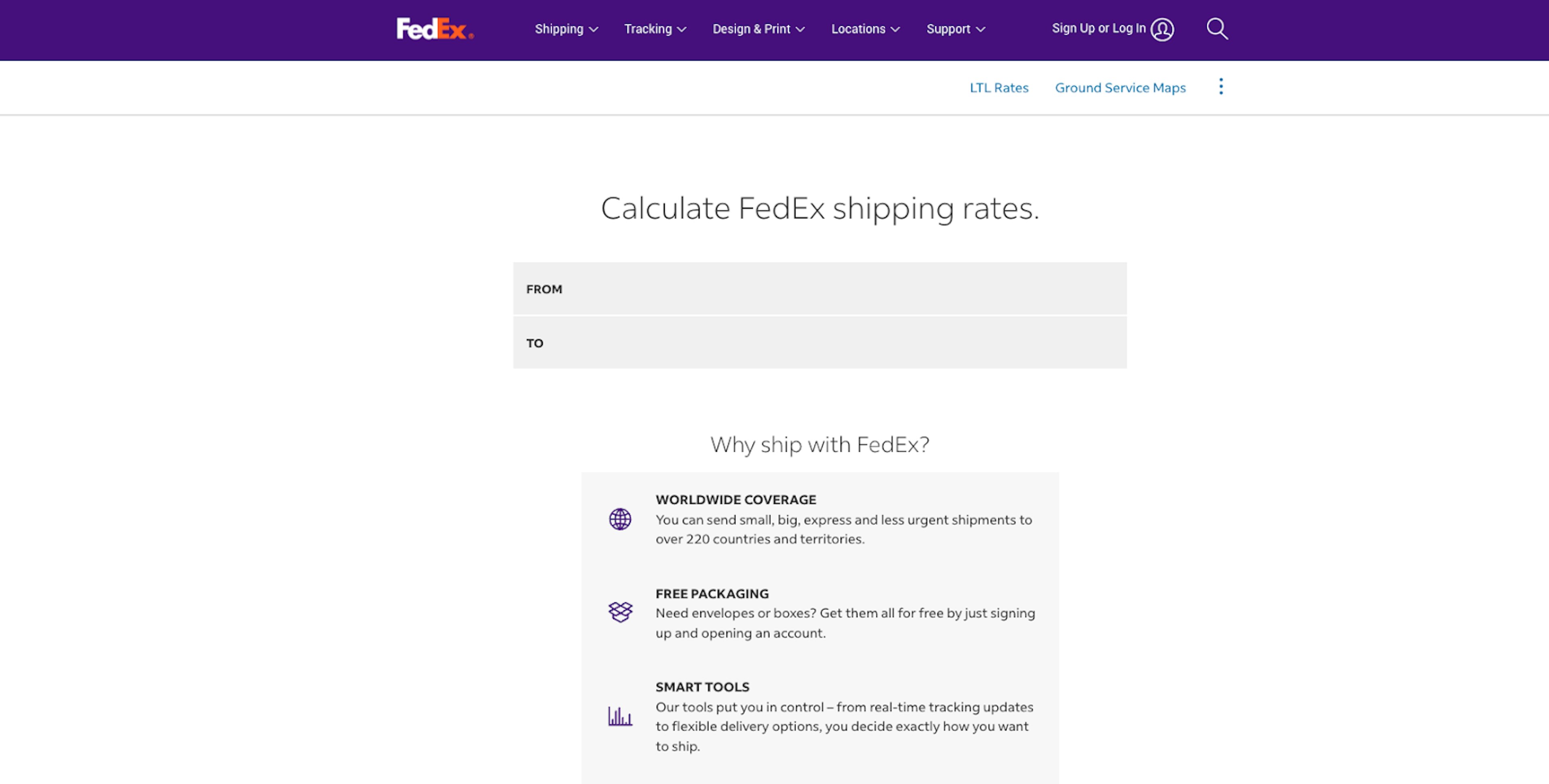Click the FROM address field
The image size is (1549, 784).
(x=820, y=289)
